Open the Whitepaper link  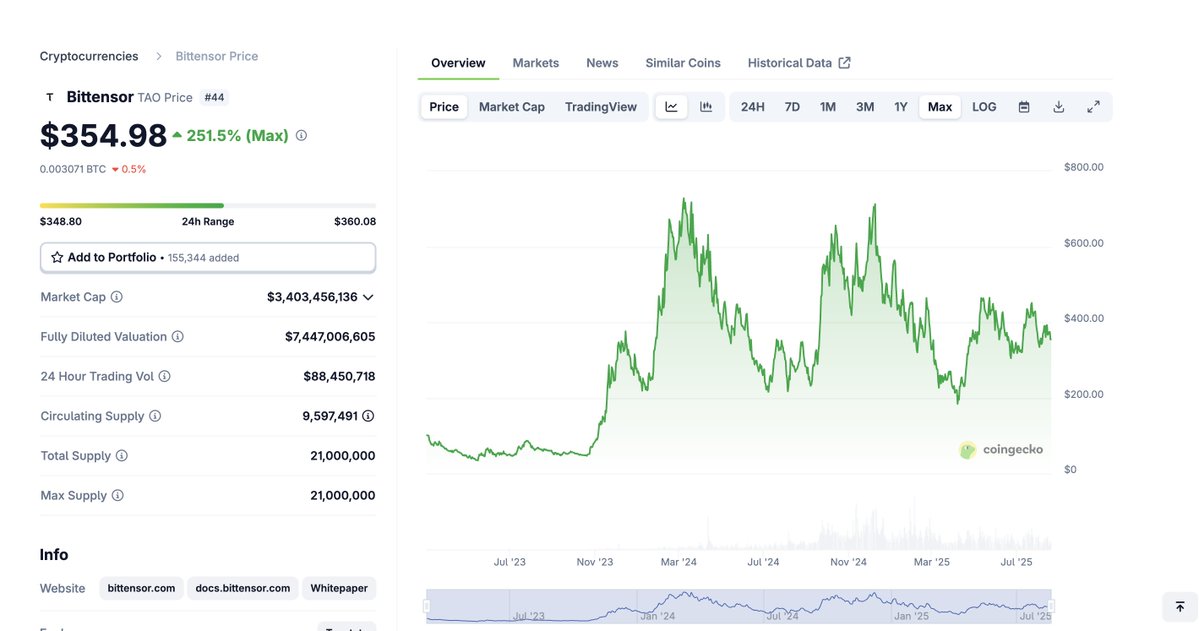coord(339,588)
